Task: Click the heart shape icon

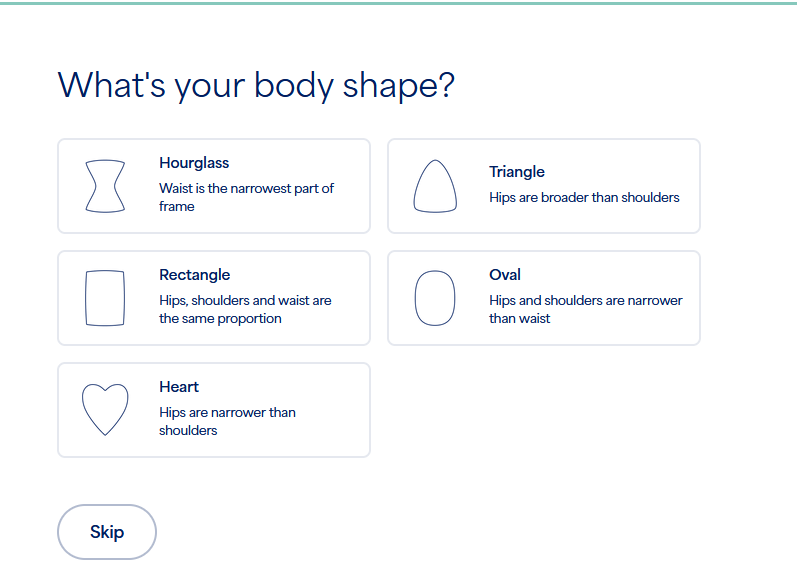Action: [105, 410]
